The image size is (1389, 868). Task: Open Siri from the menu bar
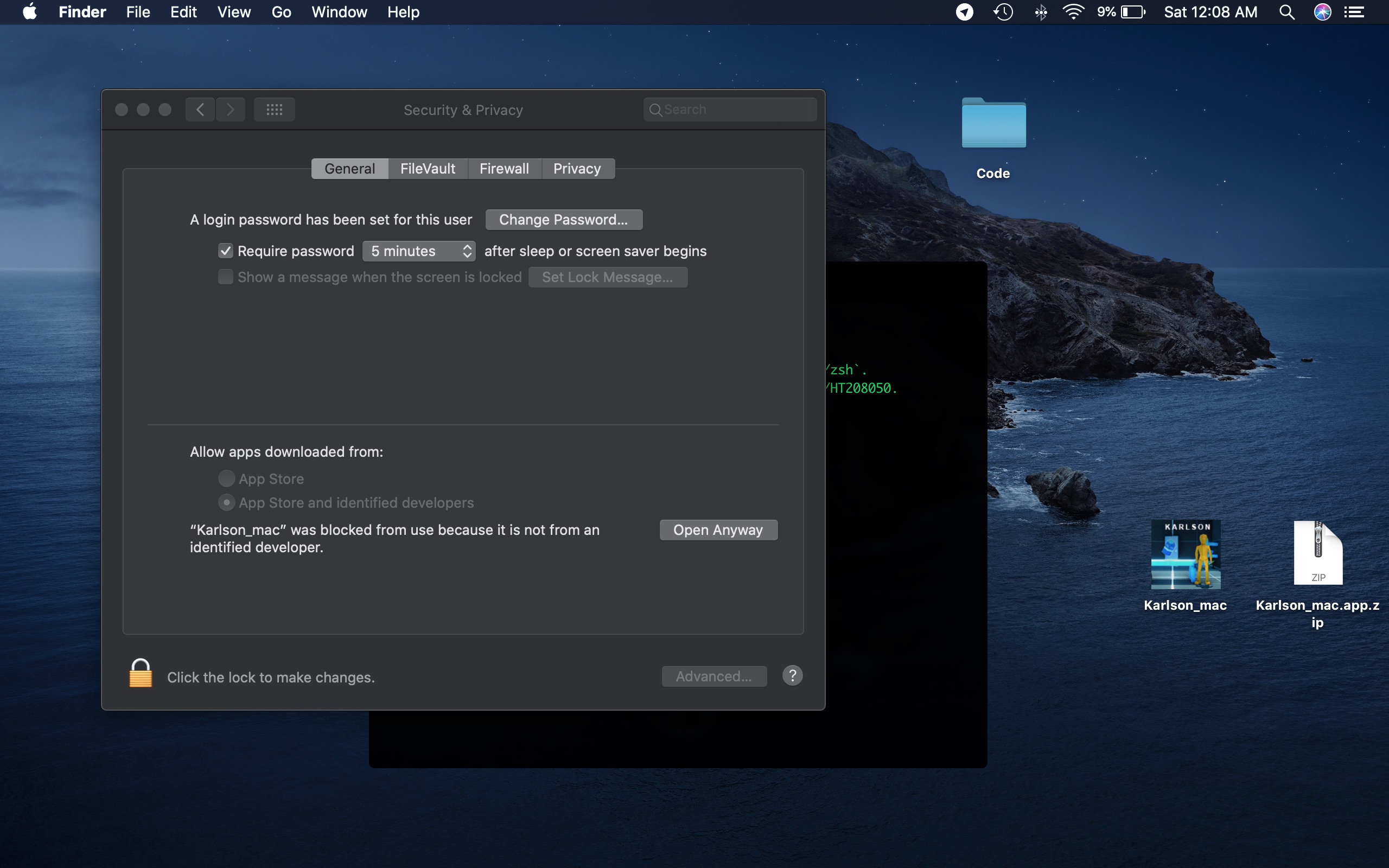(x=1322, y=12)
